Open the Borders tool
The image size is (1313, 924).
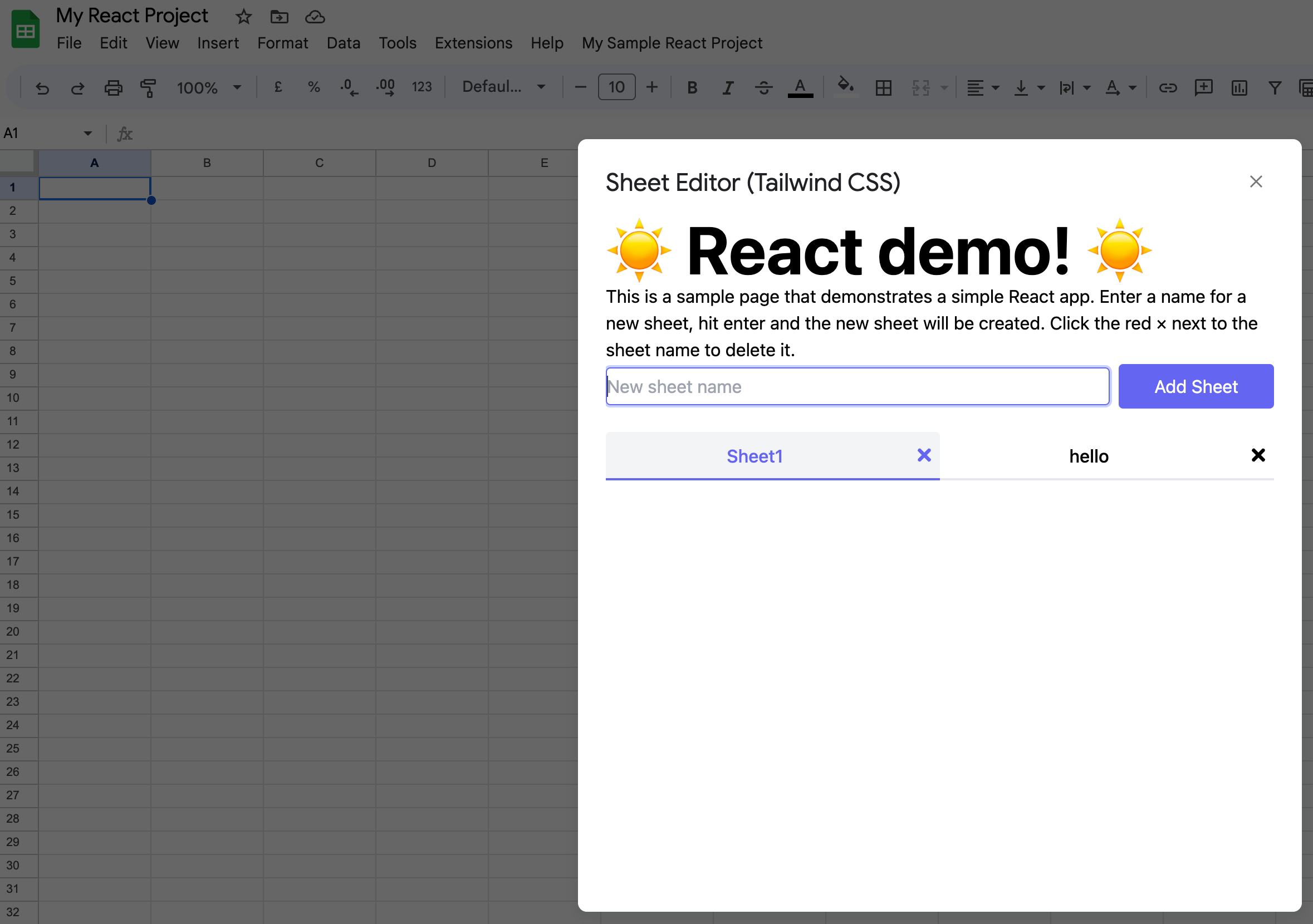point(884,87)
